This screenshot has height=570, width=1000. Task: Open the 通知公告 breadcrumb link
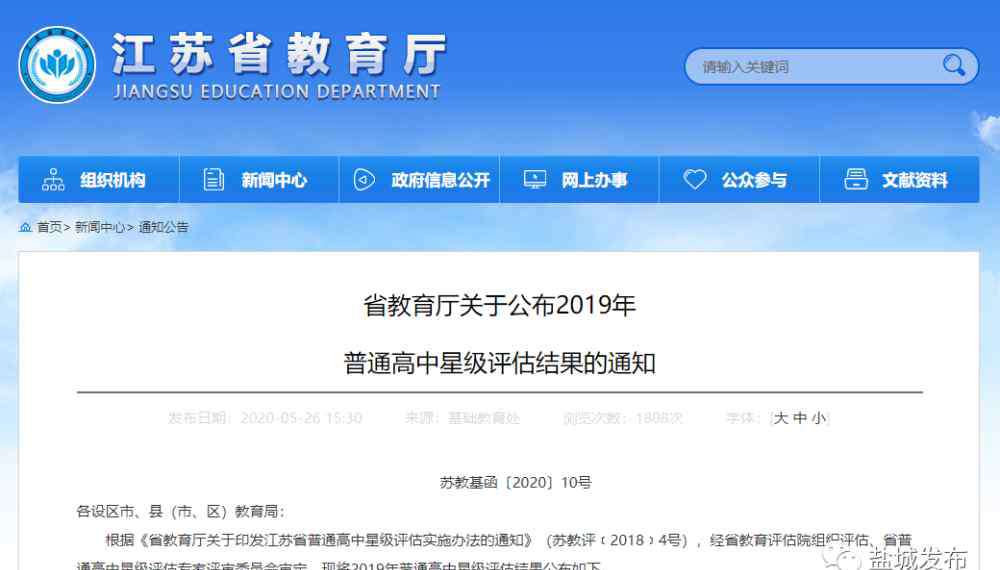click(x=163, y=227)
